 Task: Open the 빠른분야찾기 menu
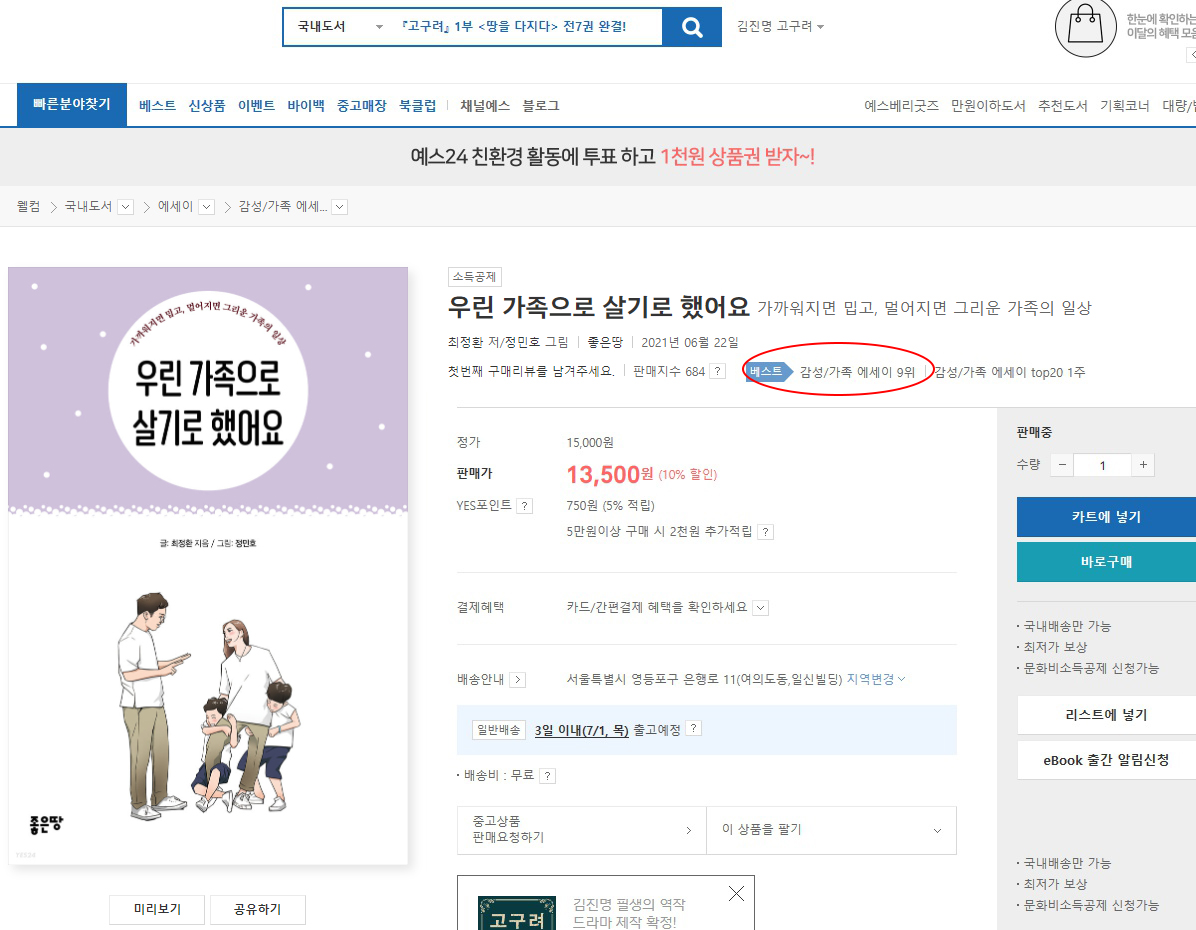pyautogui.click(x=72, y=105)
